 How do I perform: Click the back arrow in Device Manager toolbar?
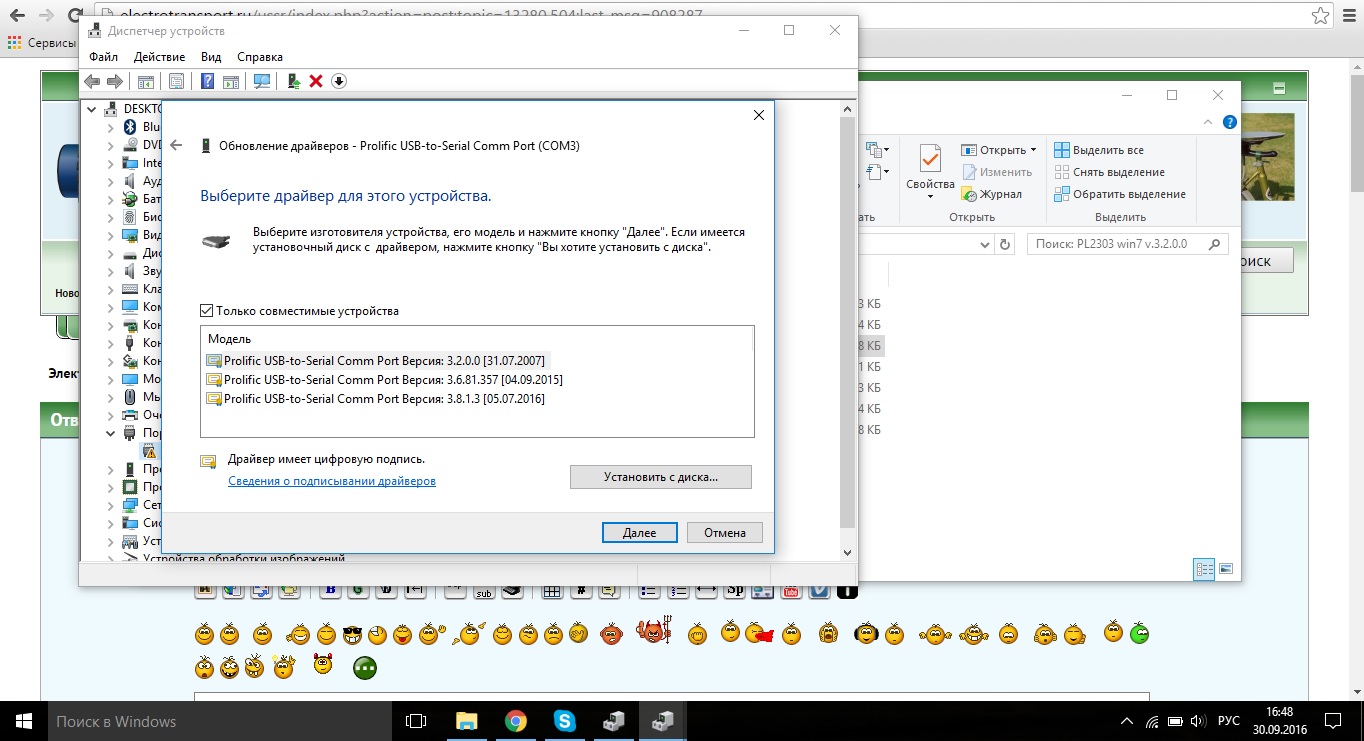[x=92, y=81]
